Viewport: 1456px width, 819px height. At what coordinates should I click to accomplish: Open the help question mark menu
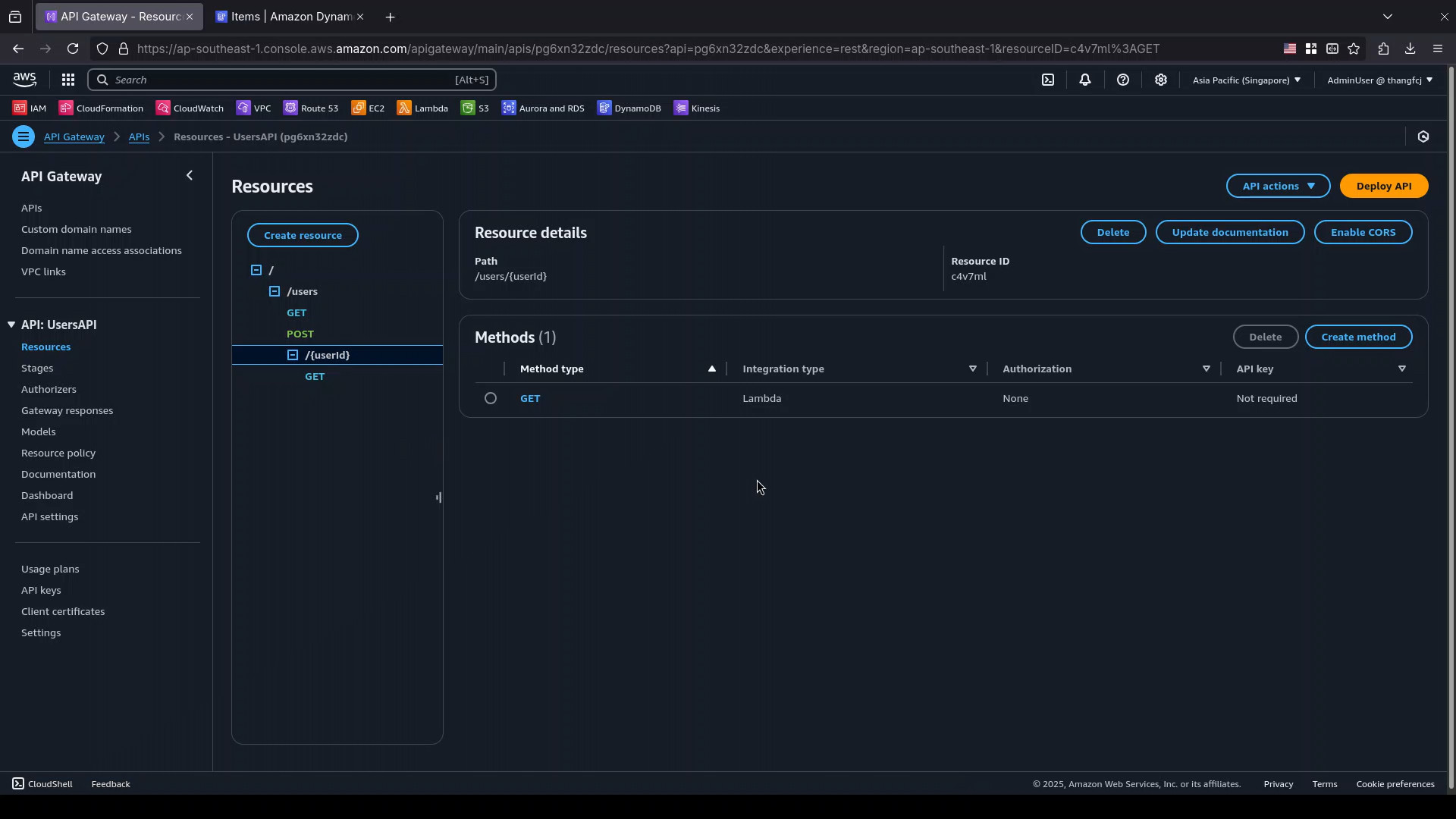(1123, 80)
